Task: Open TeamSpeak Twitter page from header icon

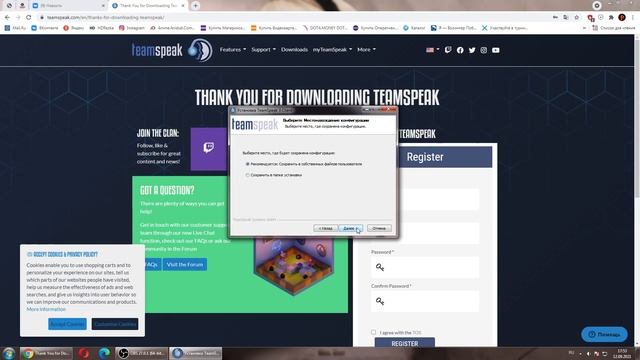Action: [472, 50]
